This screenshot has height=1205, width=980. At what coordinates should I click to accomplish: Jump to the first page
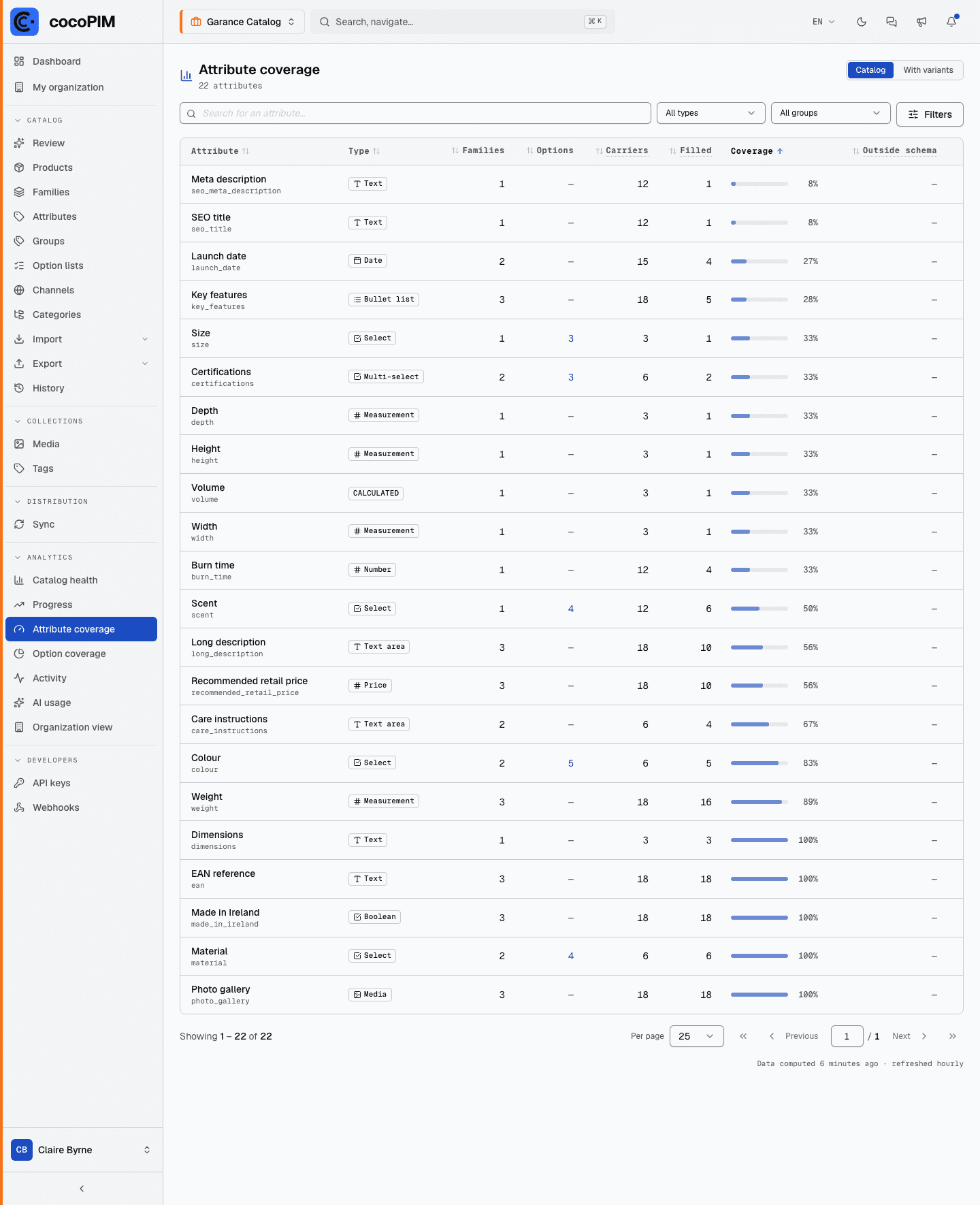coord(743,1036)
